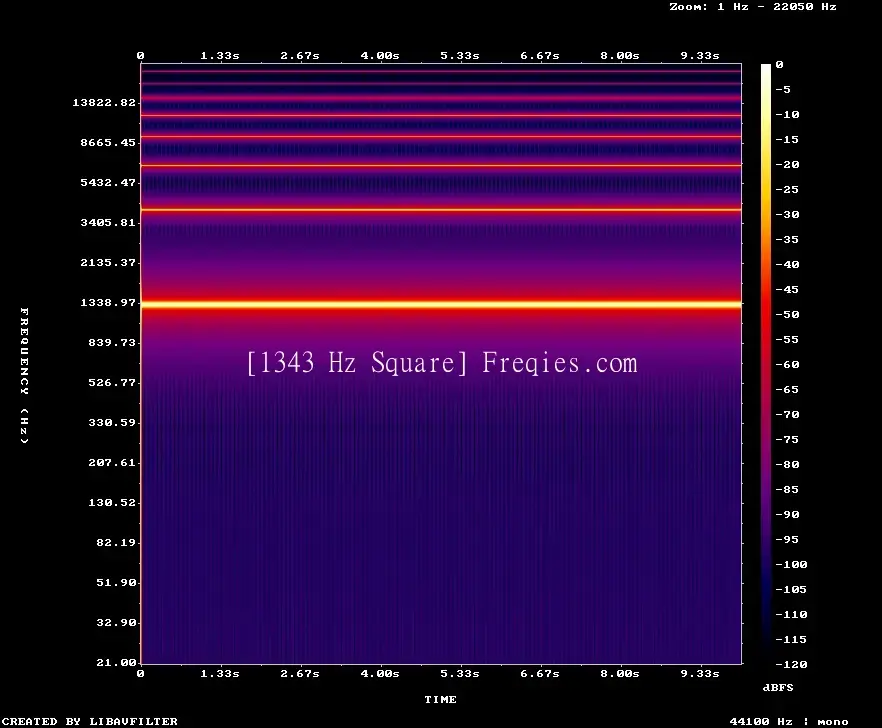The height and width of the screenshot is (728, 882).
Task: Click the "44100 Hz | mono" sample rate text
Action: 789,721
